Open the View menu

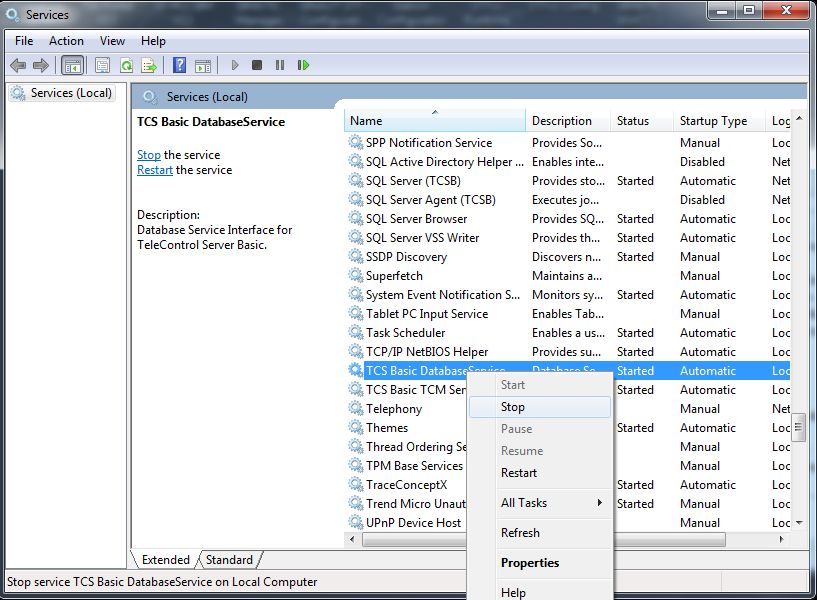[112, 41]
